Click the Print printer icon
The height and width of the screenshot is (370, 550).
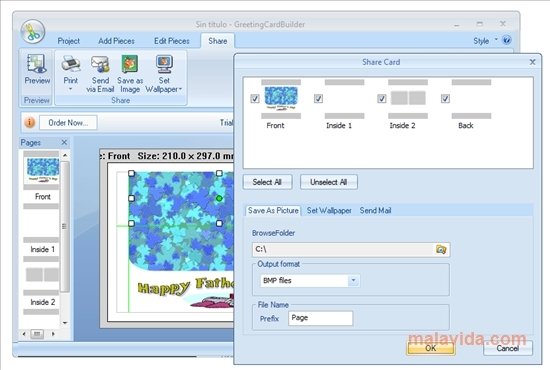[71, 65]
